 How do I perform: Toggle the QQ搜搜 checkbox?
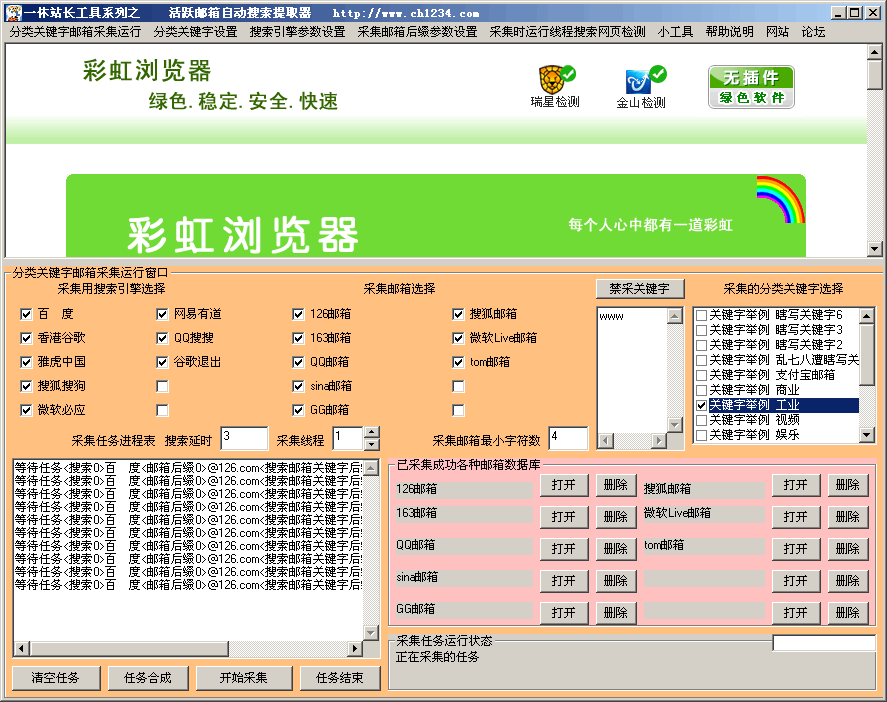coord(162,338)
